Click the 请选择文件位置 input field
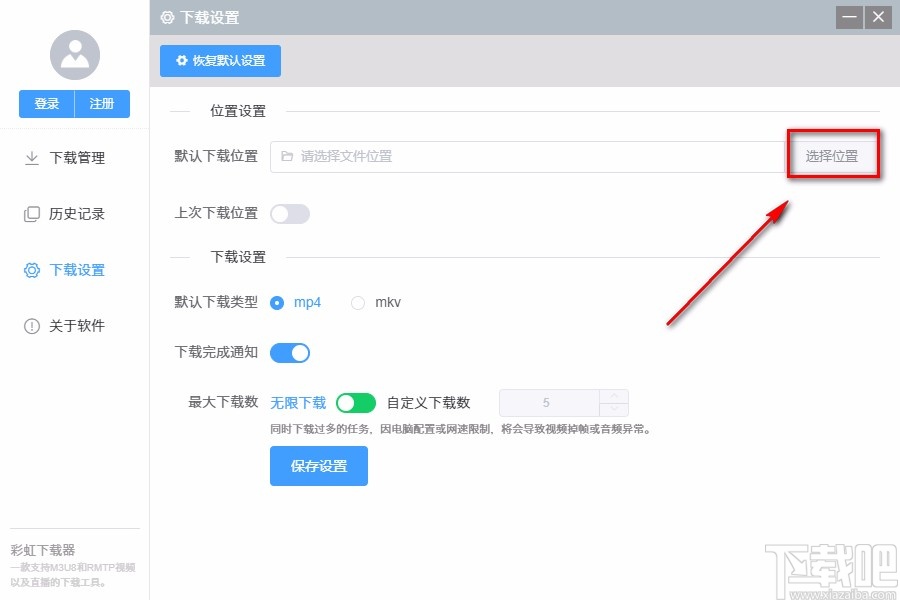This screenshot has width=900, height=600. (x=450, y=156)
